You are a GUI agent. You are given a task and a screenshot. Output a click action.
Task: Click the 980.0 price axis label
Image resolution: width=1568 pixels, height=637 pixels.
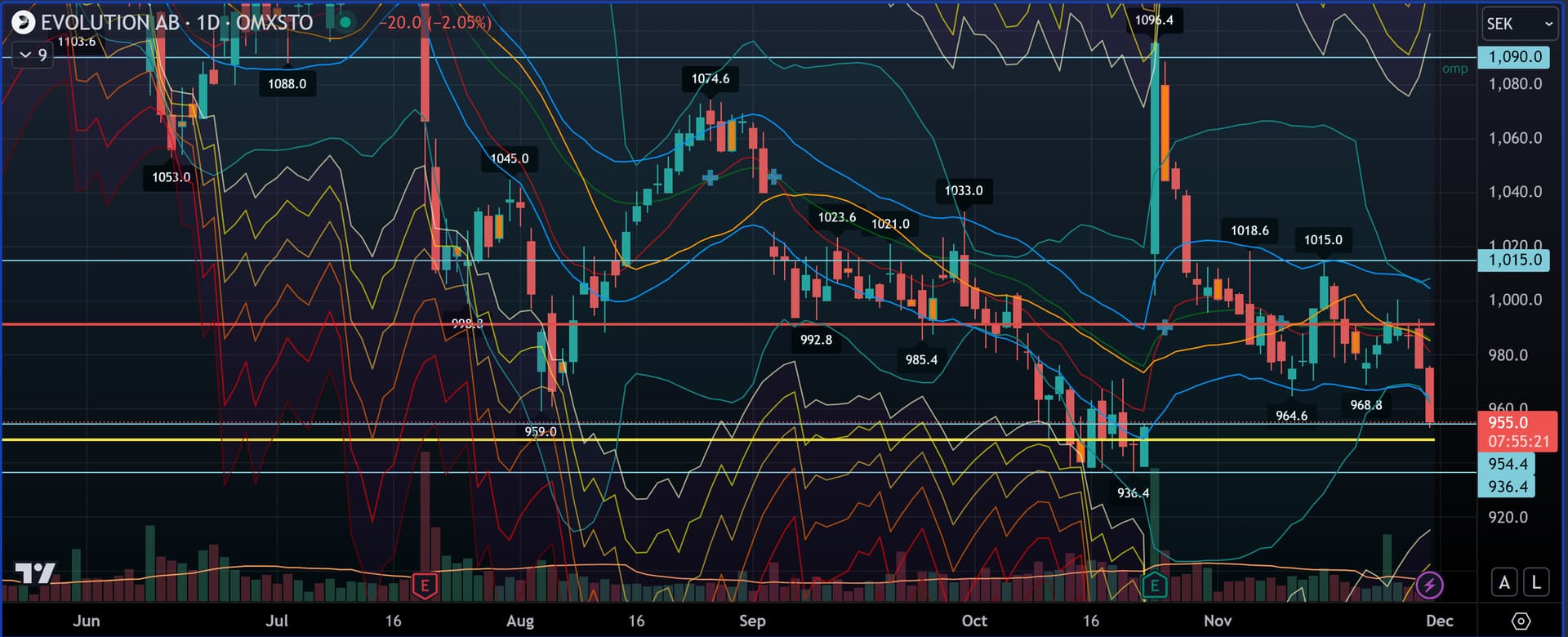pos(1508,355)
